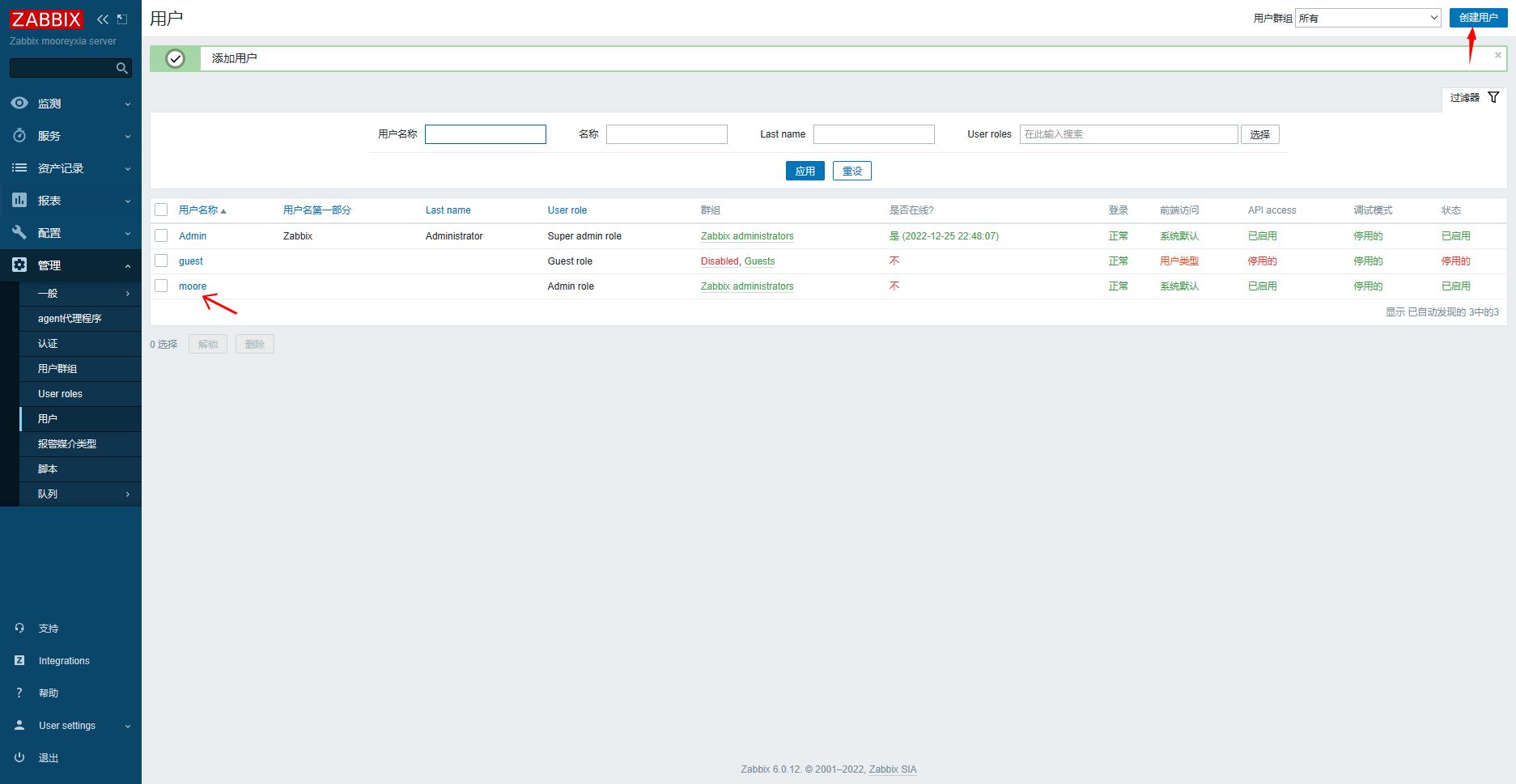The width and height of the screenshot is (1516, 784).
Task: Expand the 服务 menu
Action: pos(70,136)
